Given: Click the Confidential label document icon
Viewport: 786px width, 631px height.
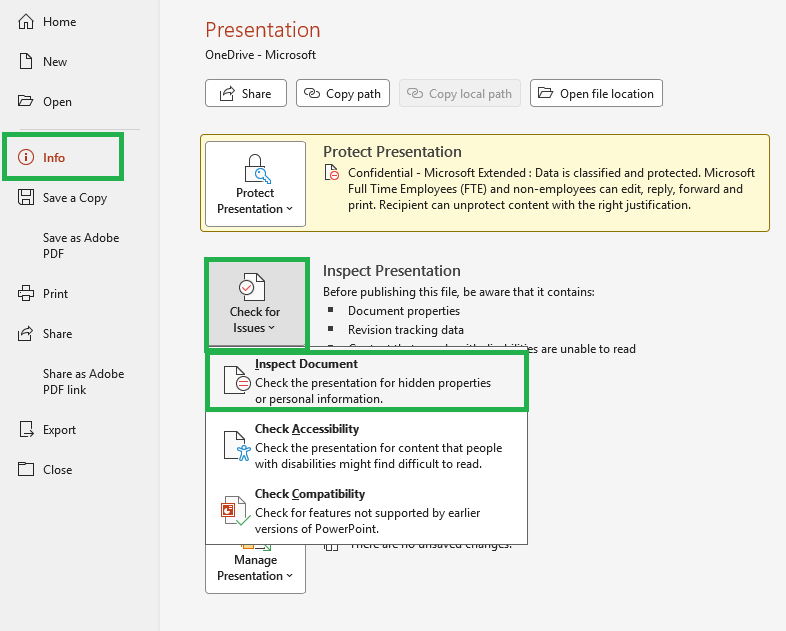Looking at the screenshot, I should 332,172.
